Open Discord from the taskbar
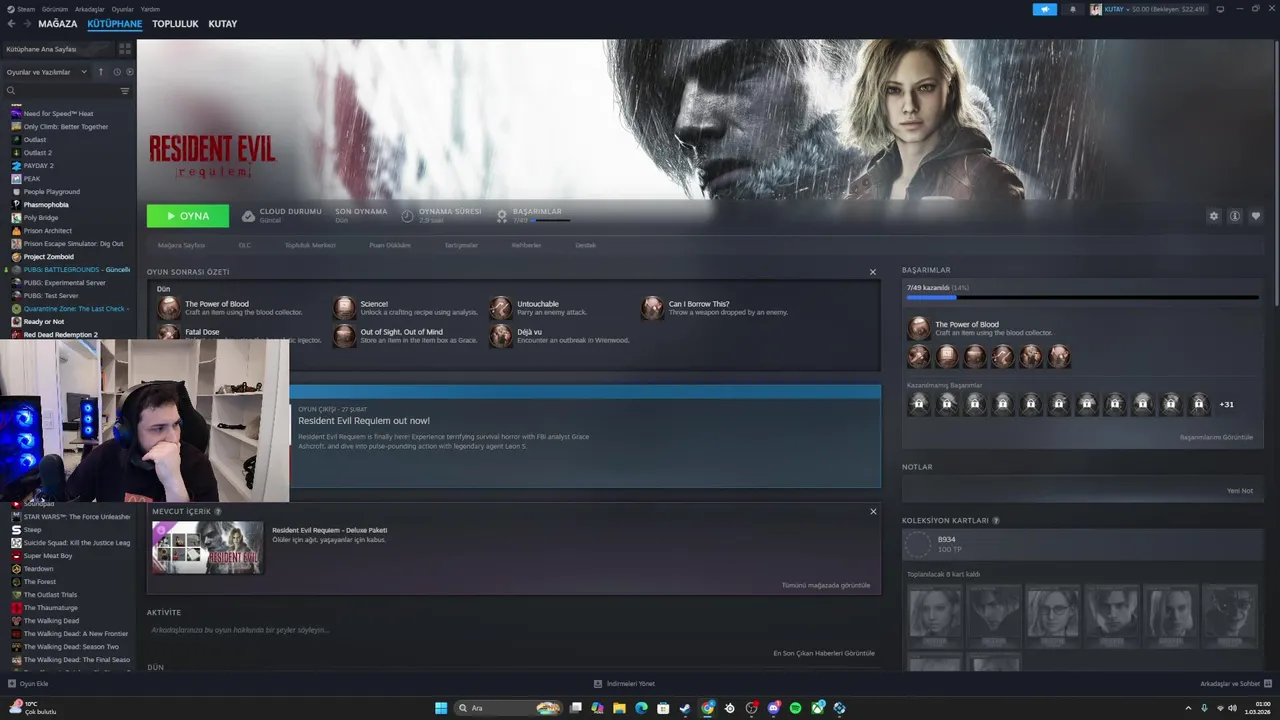Viewport: 1280px width, 720px height. point(773,708)
